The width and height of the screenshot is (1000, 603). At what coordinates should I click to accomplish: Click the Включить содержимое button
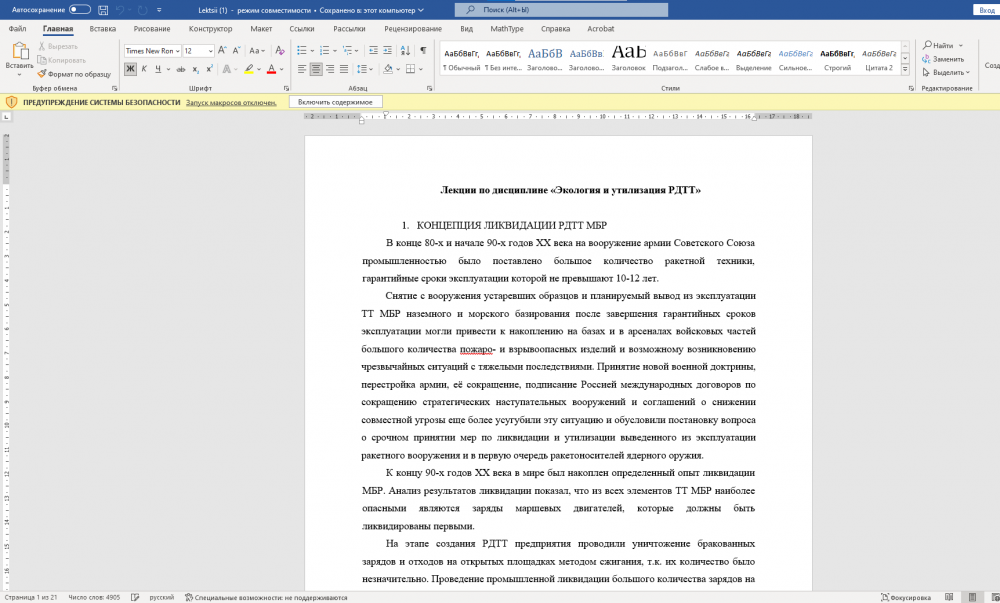click(x=335, y=102)
